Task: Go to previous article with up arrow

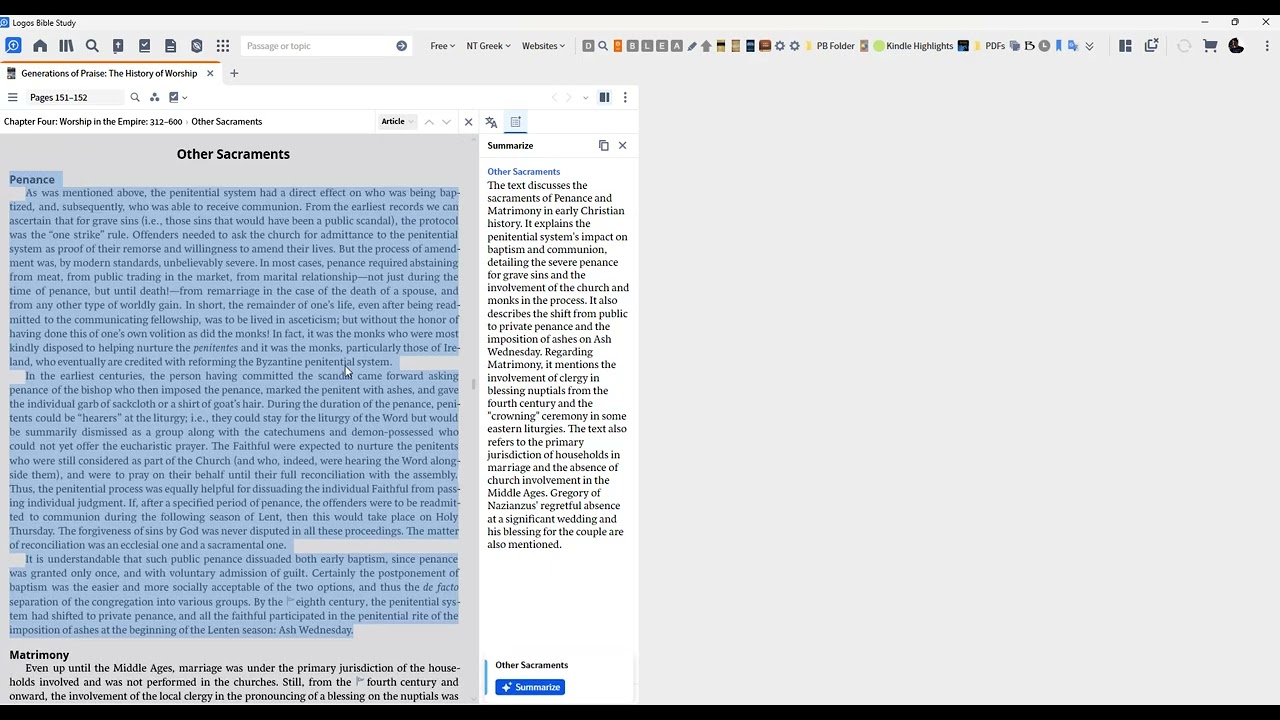Action: (429, 122)
